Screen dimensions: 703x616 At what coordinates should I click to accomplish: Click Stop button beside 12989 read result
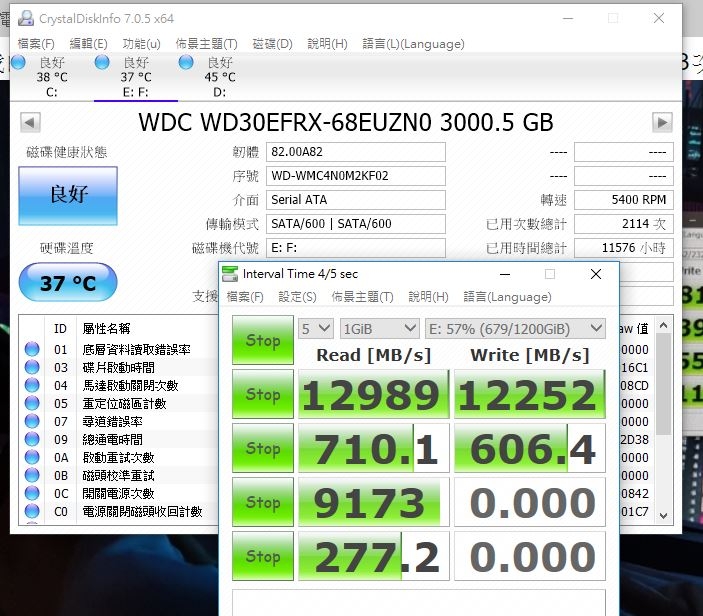click(x=263, y=394)
